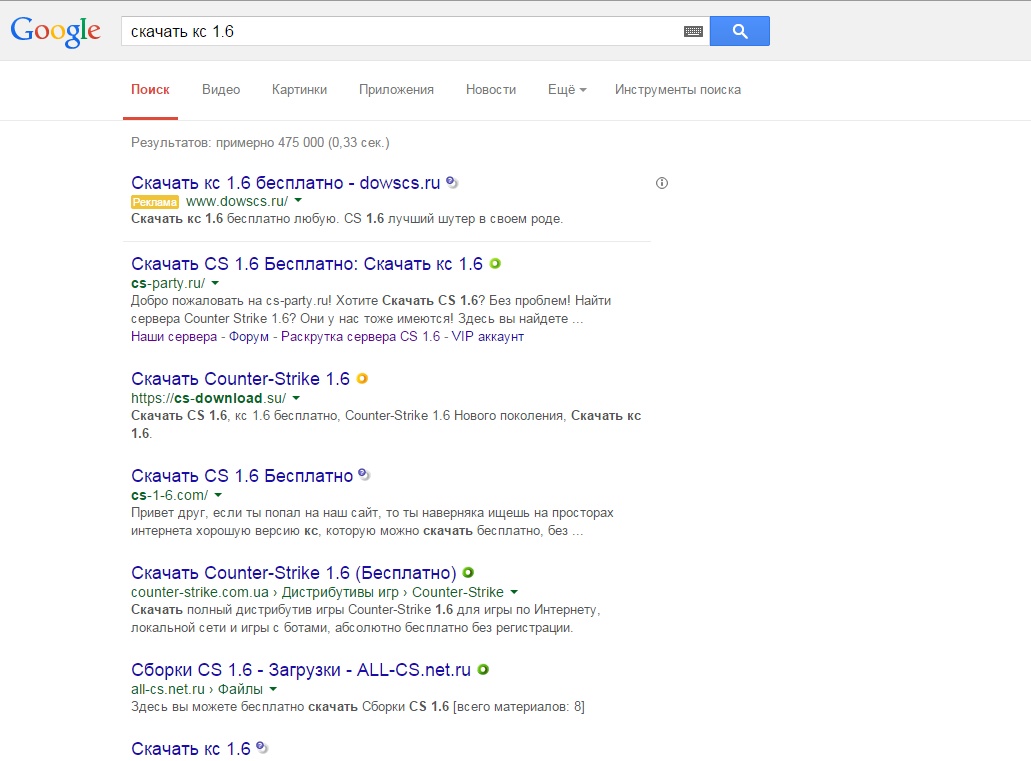Click the yellow Реклама ad label

[155, 202]
